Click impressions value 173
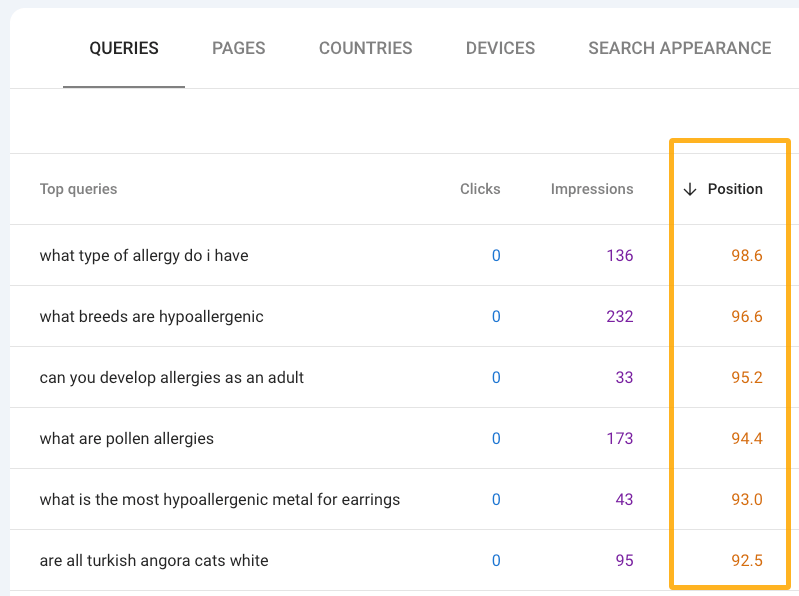The image size is (799, 596). 620,439
